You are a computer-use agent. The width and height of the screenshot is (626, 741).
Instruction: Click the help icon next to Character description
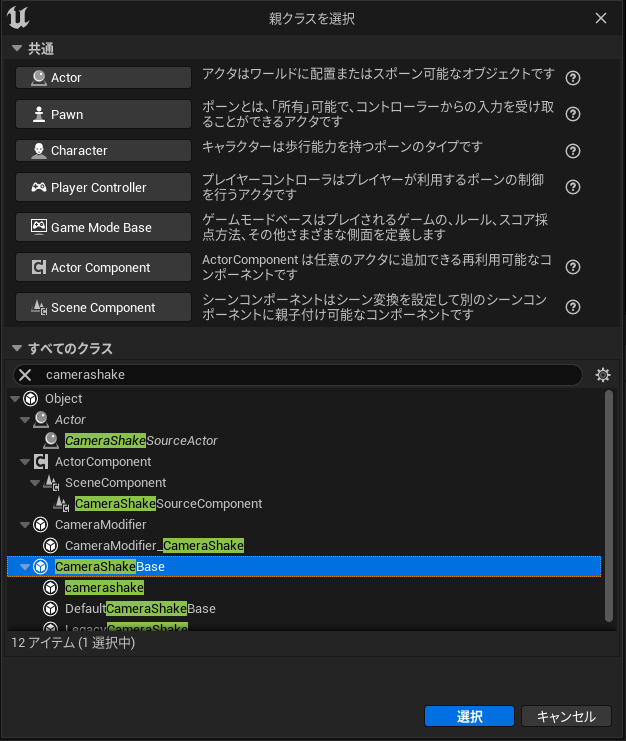[x=573, y=151]
